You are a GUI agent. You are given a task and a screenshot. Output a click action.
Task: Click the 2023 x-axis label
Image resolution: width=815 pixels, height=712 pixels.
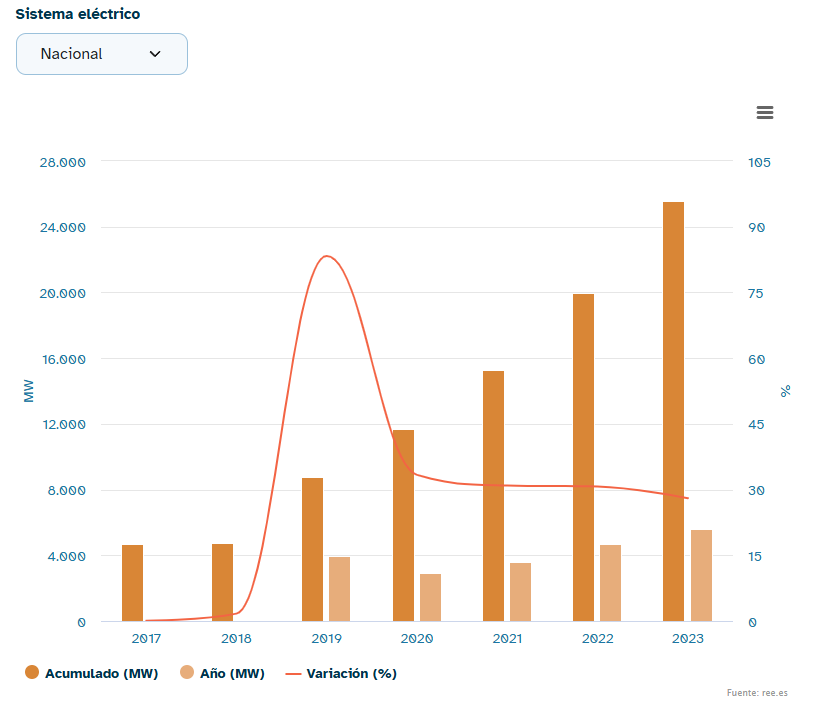688,638
